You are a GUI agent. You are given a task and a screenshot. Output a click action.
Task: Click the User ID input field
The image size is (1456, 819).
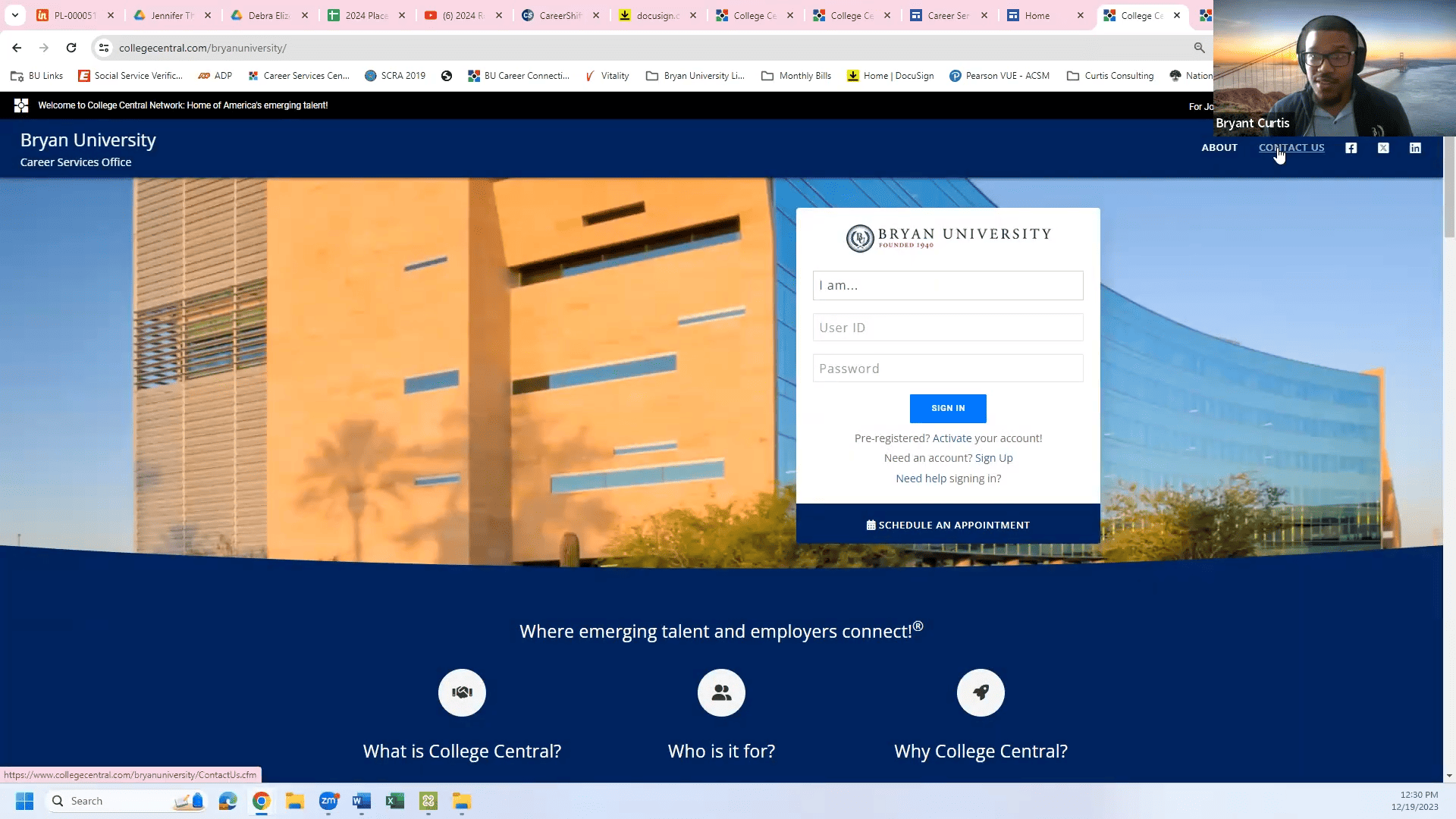948,328
